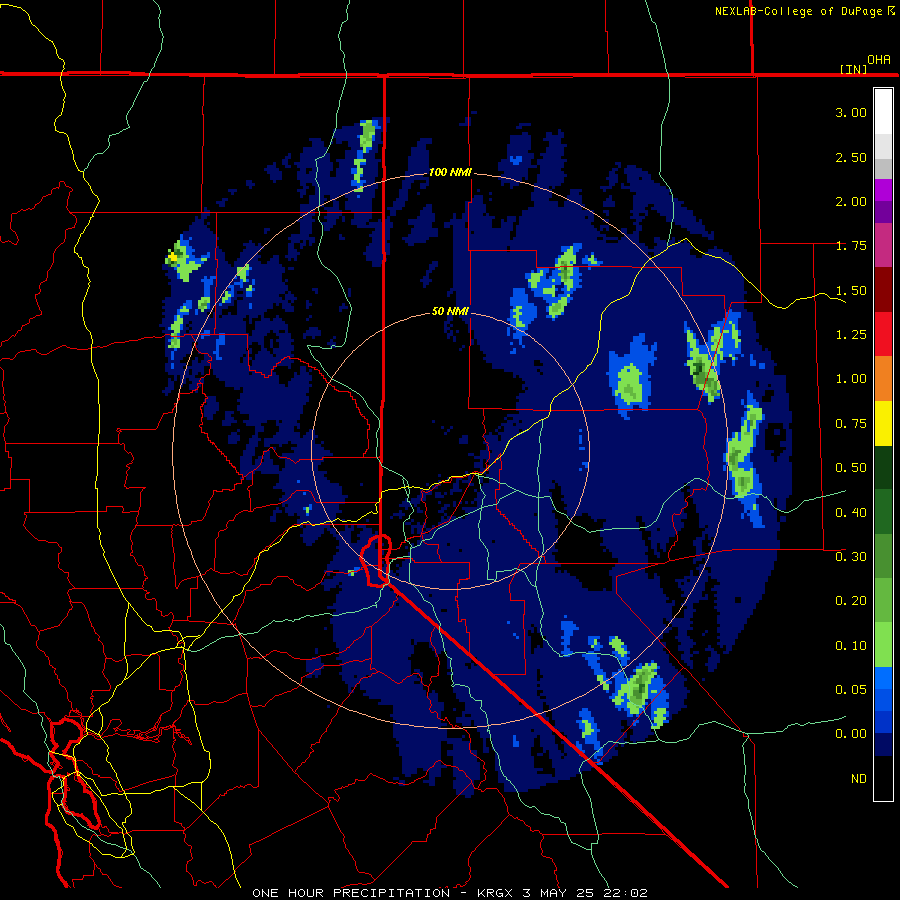Click the yellow 0.75 legend swatch

(x=883, y=423)
